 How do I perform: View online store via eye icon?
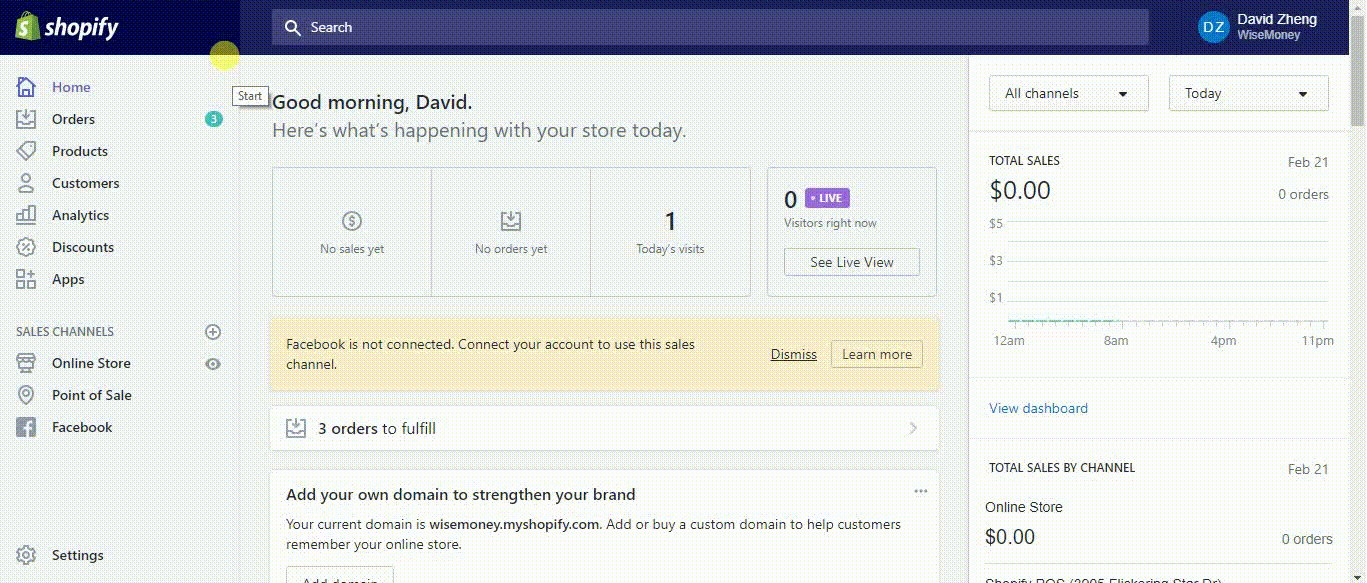point(212,364)
